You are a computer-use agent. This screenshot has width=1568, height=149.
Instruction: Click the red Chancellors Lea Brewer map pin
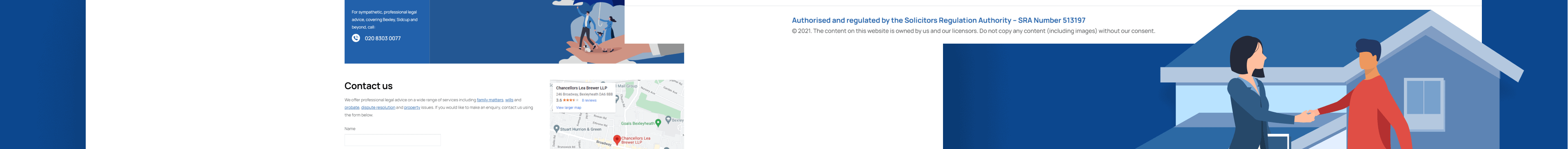click(616, 140)
